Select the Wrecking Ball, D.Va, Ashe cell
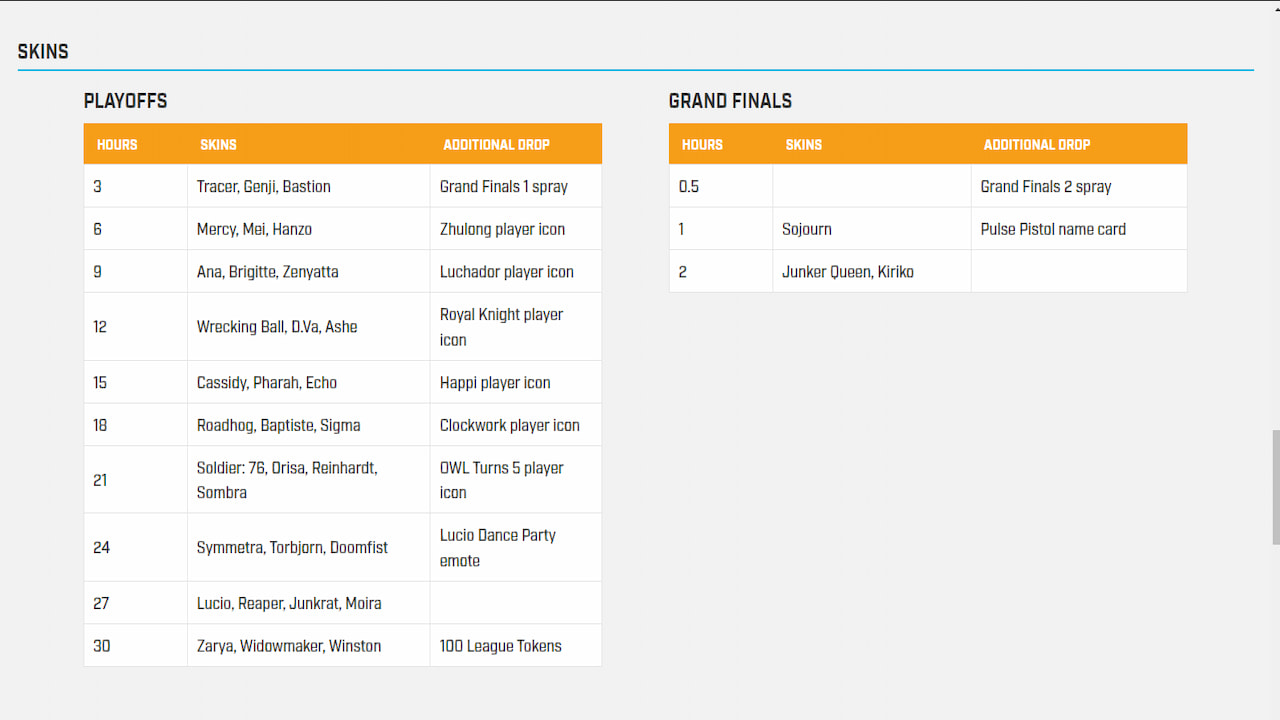 point(277,327)
